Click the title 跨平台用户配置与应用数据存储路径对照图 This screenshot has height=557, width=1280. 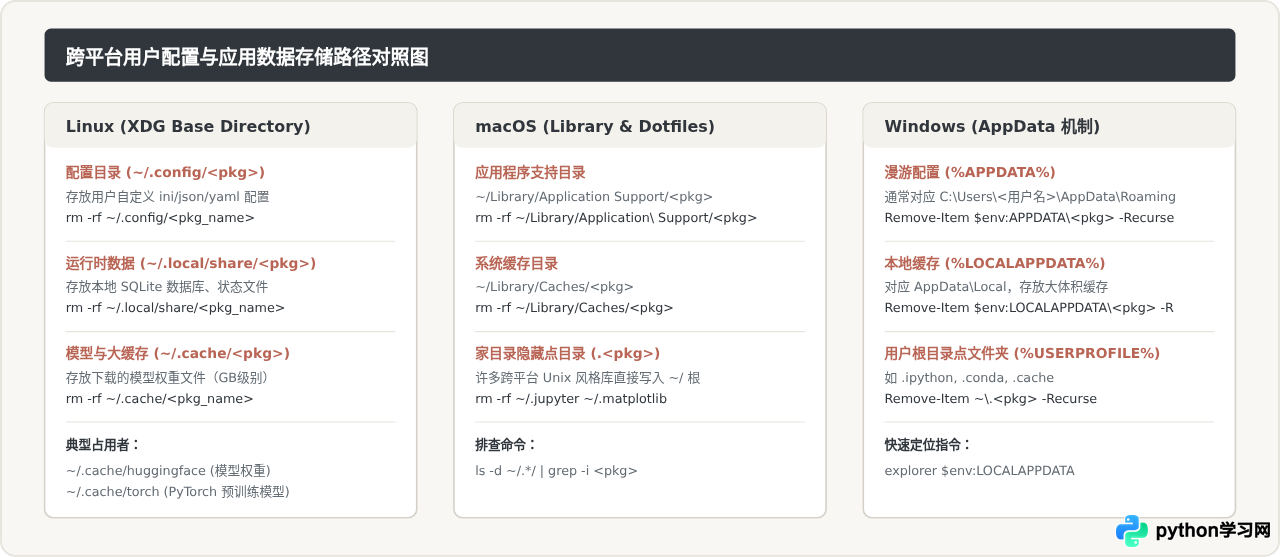pyautogui.click(x=247, y=57)
